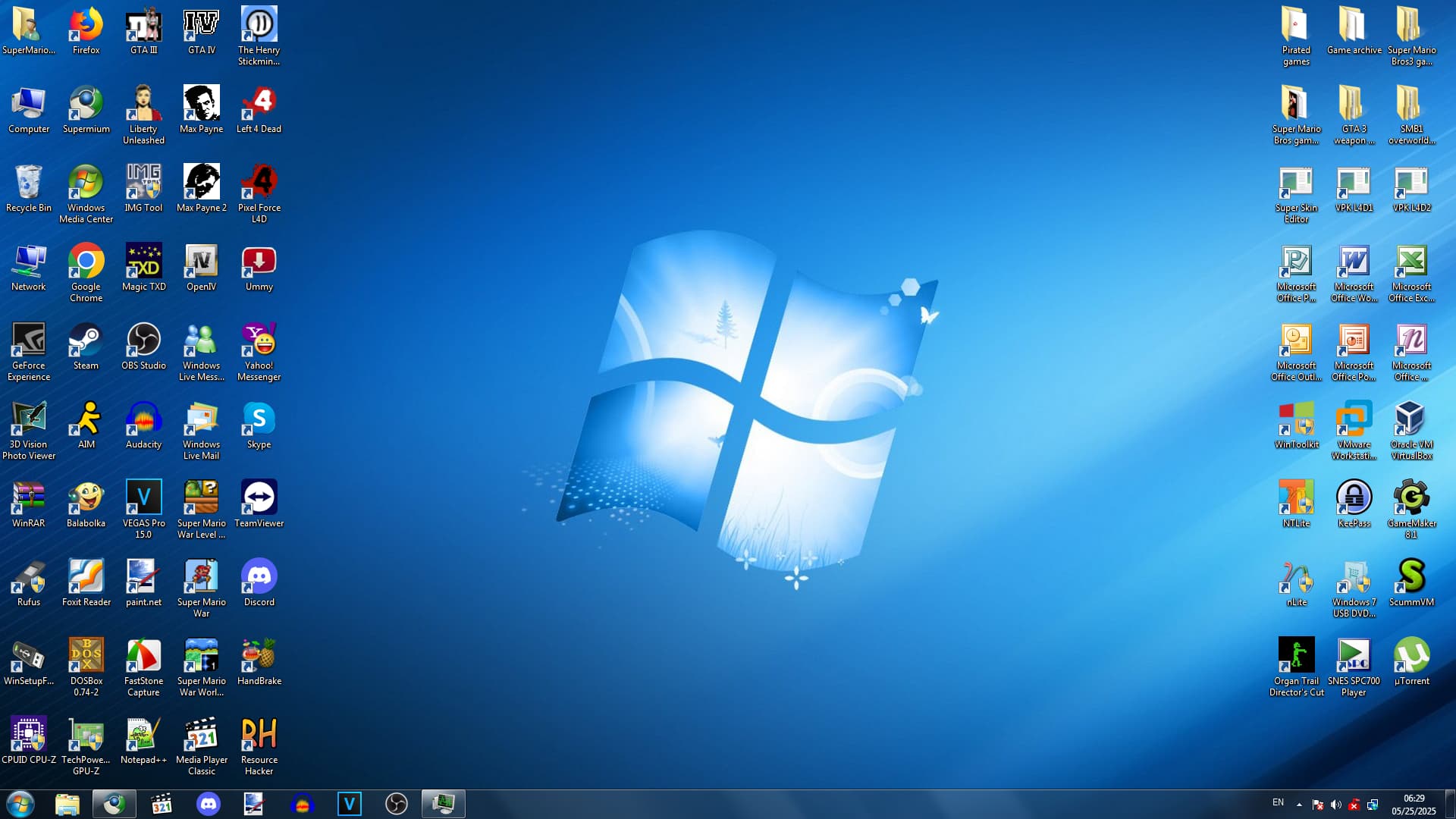Select the GameMaker 8.1 icon
The width and height of the screenshot is (1456, 819).
coord(1411,509)
